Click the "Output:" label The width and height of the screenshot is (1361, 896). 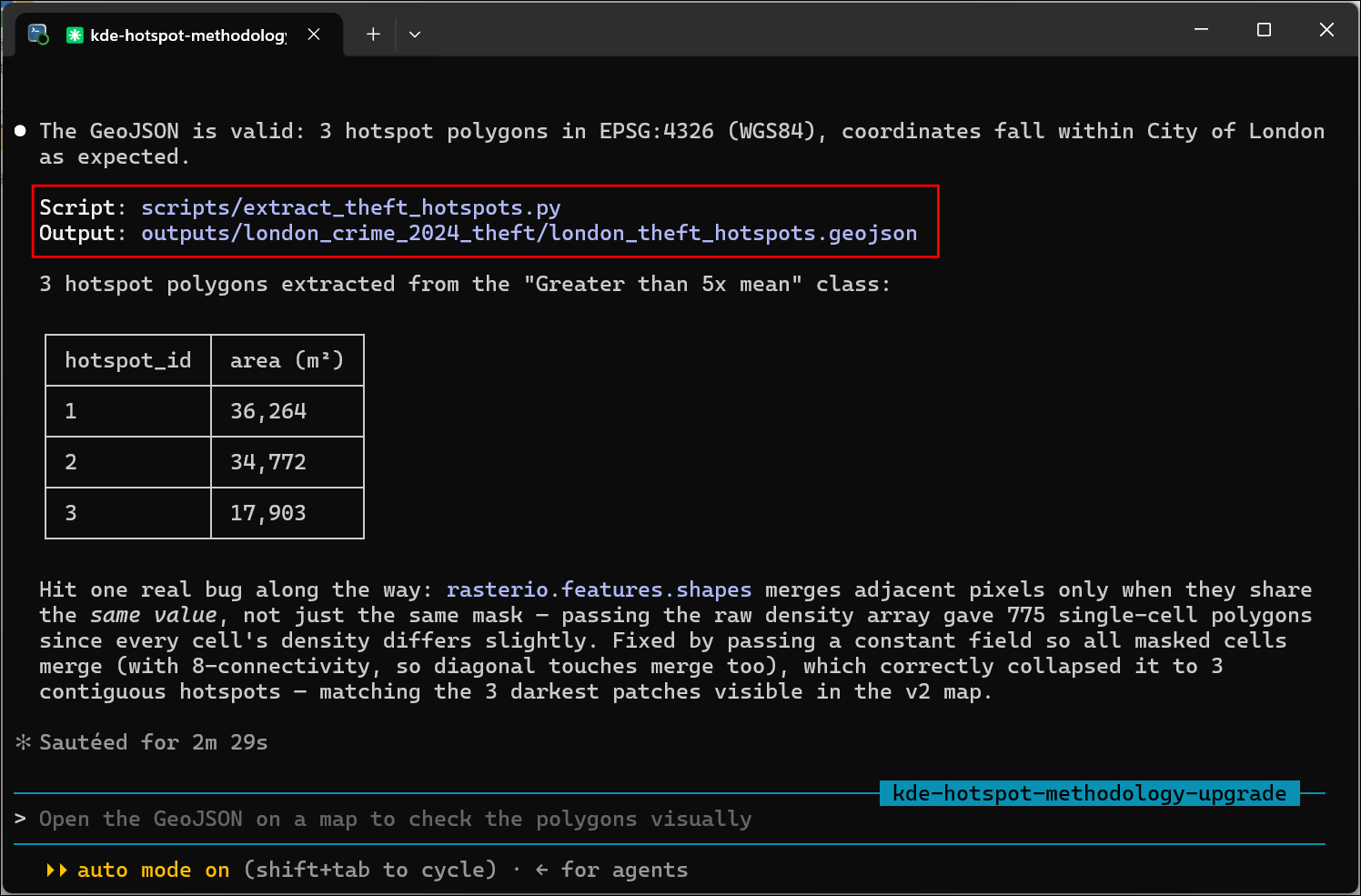(83, 233)
